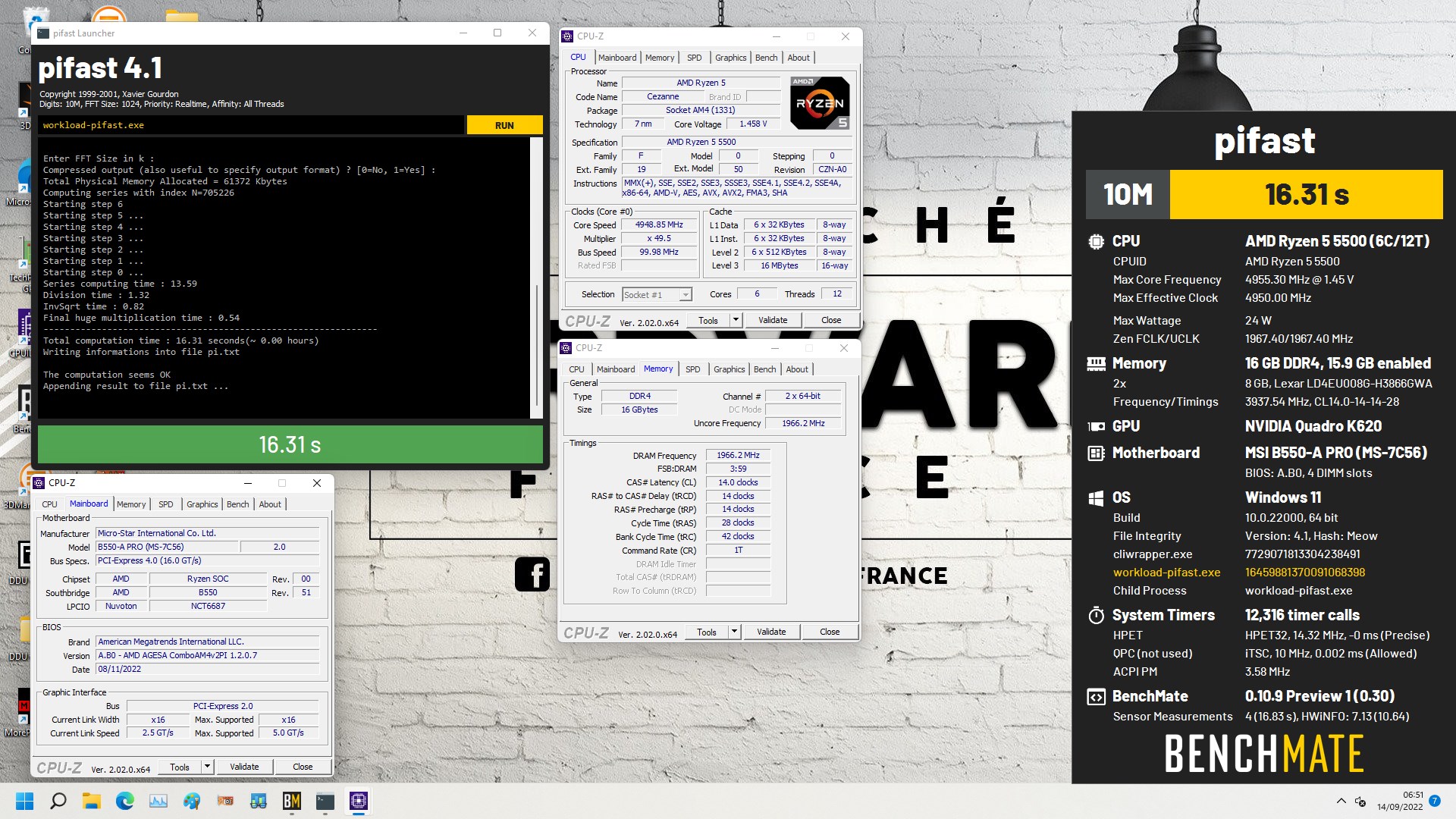Click the Motherboard icon in BenchMate panel
Screen dimensions: 1456x819
click(1096, 453)
